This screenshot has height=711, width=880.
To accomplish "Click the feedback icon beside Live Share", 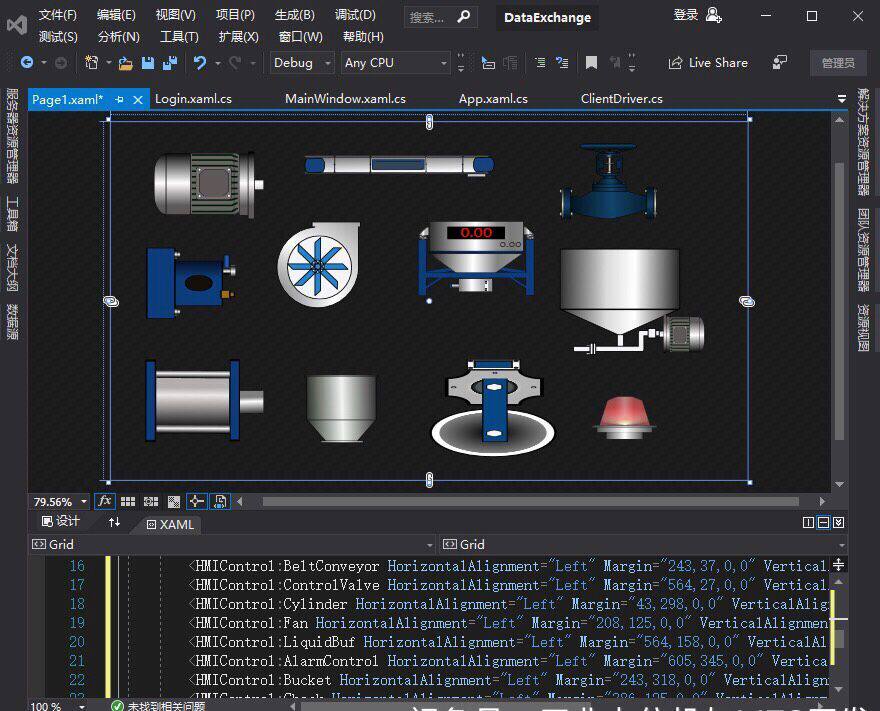I will click(x=780, y=63).
